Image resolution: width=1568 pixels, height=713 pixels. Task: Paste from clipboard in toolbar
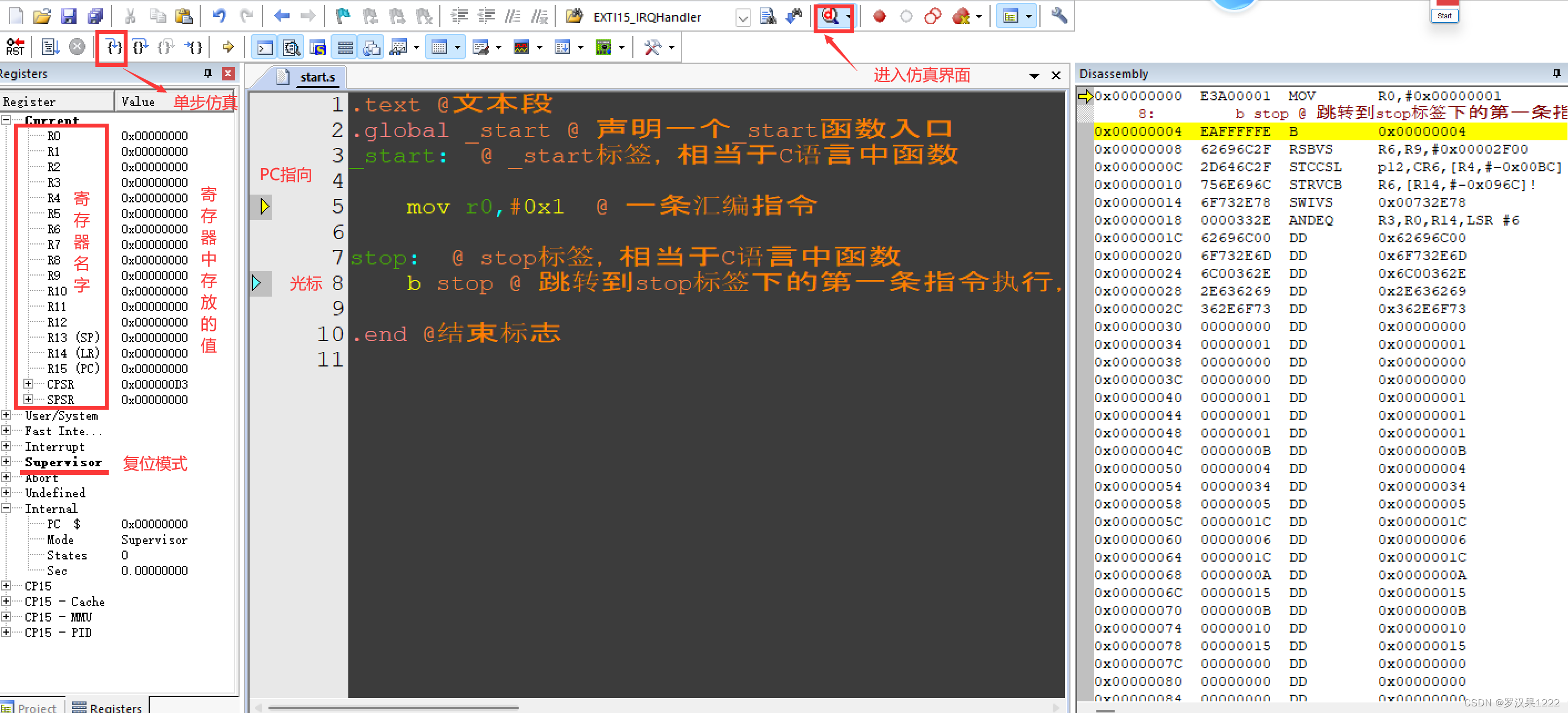184,17
